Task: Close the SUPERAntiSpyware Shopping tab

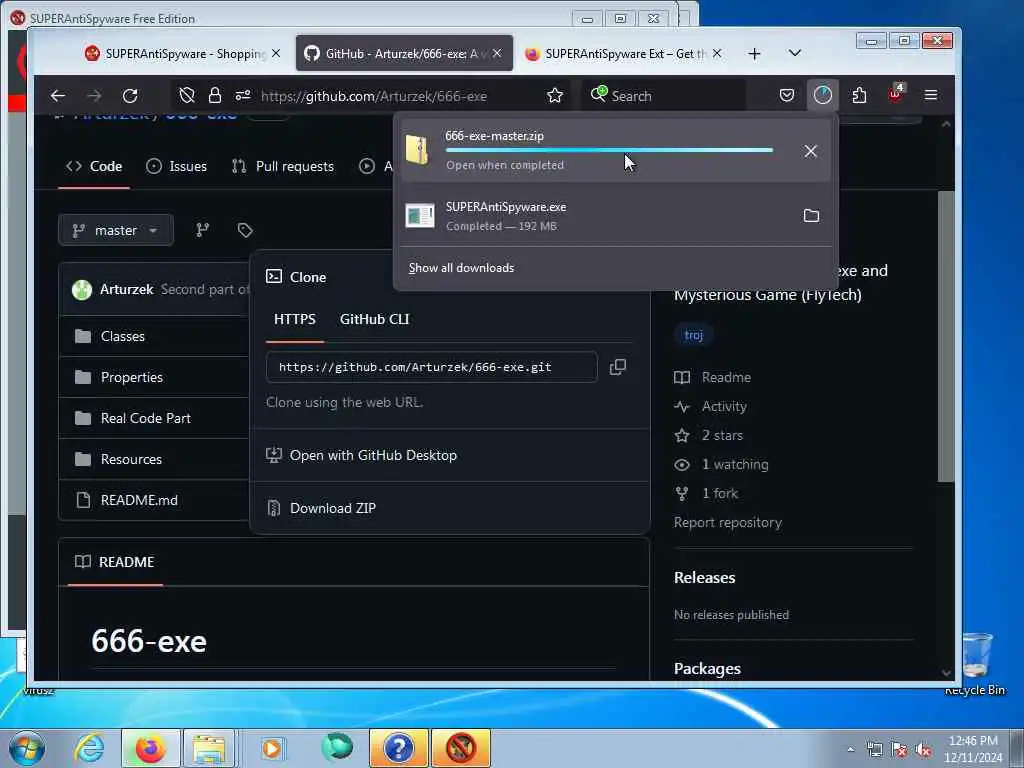Action: point(276,54)
